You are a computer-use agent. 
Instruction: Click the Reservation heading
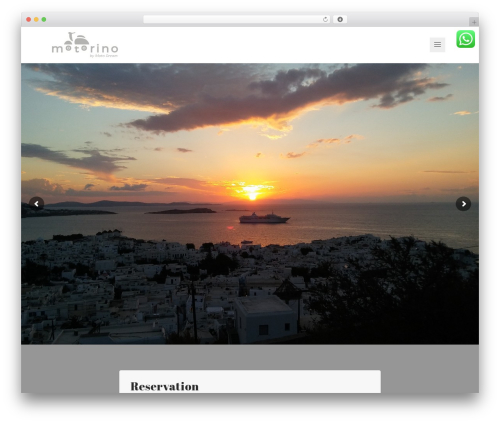[x=165, y=386]
